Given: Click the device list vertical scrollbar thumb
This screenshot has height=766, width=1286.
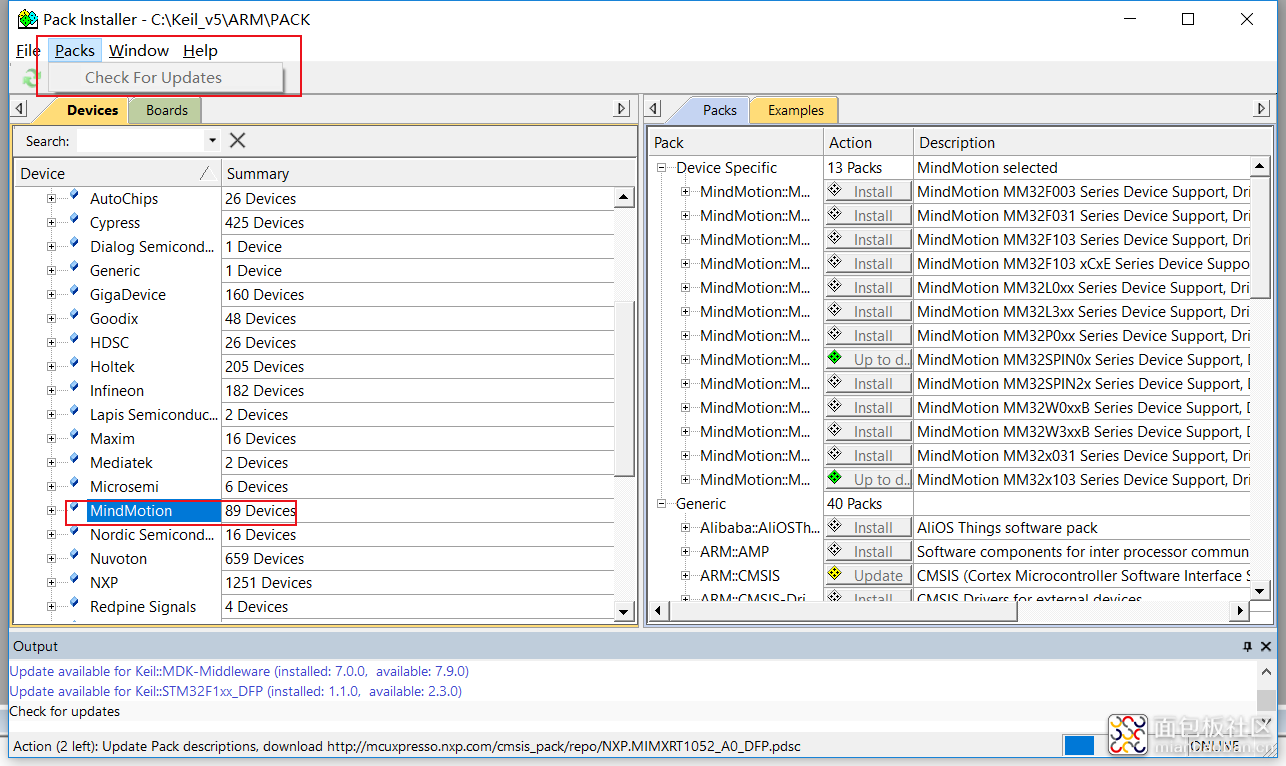Looking at the screenshot, I should [624, 387].
